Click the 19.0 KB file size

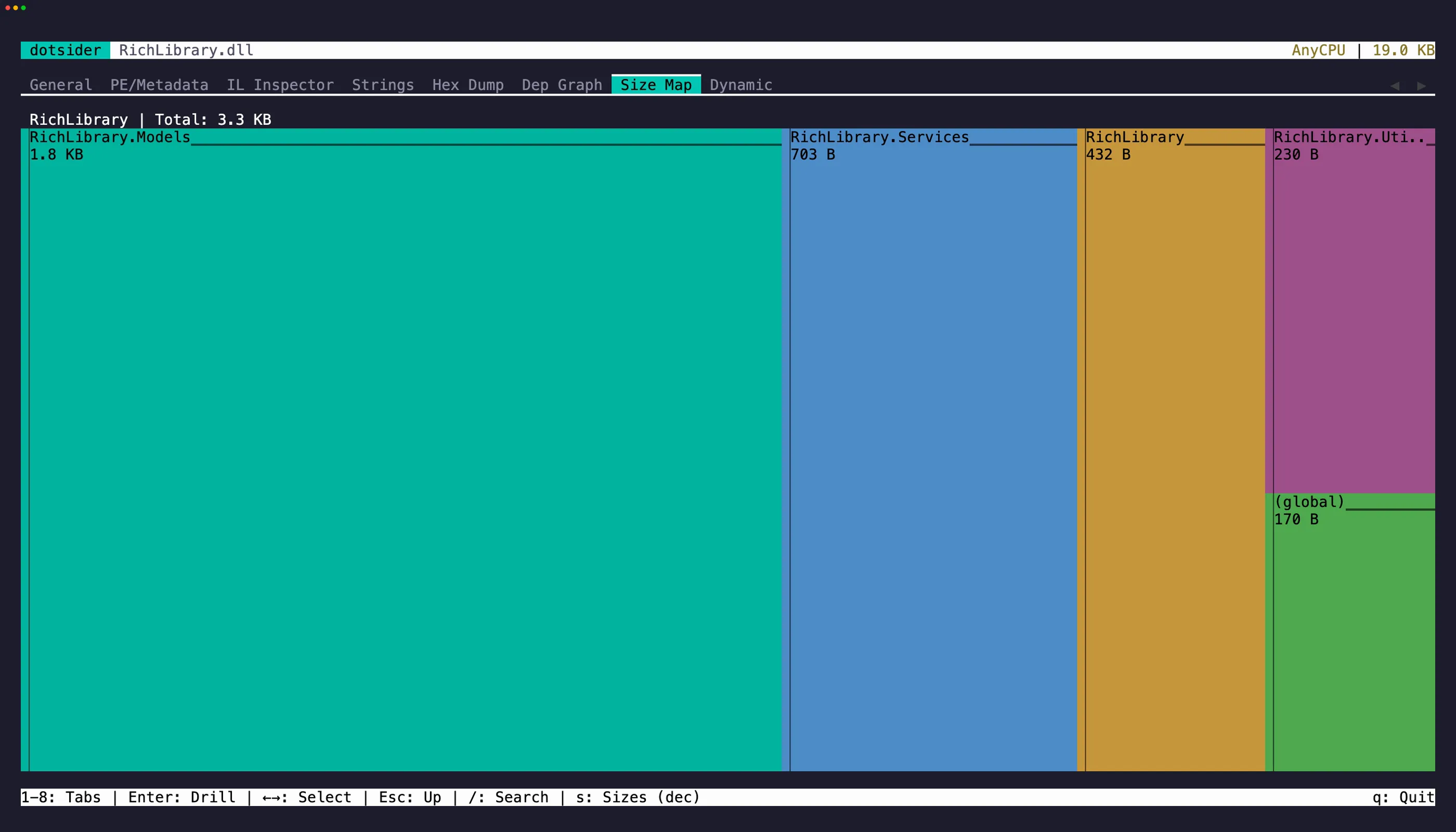pyautogui.click(x=1403, y=50)
